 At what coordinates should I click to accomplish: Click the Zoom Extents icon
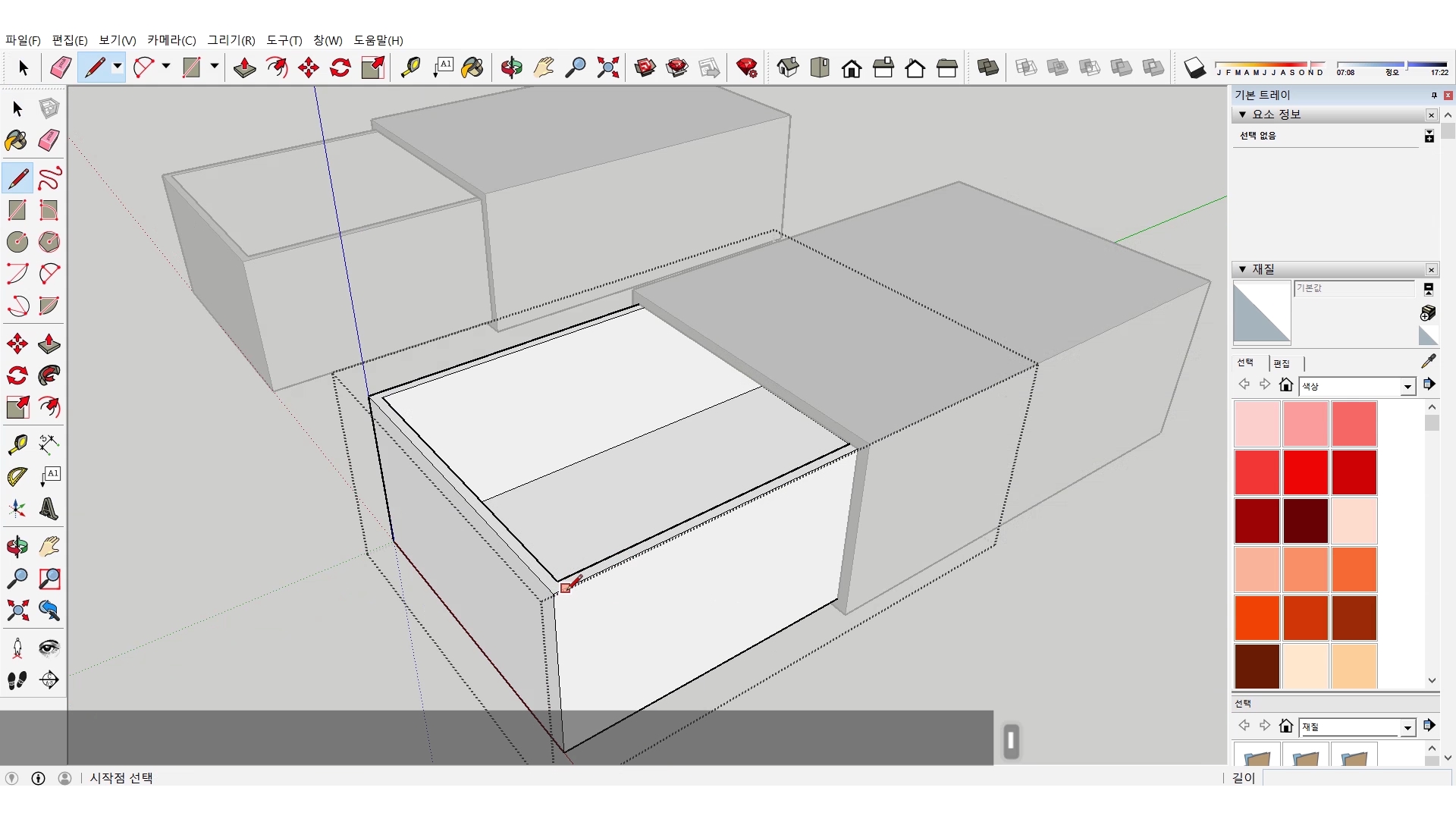607,68
